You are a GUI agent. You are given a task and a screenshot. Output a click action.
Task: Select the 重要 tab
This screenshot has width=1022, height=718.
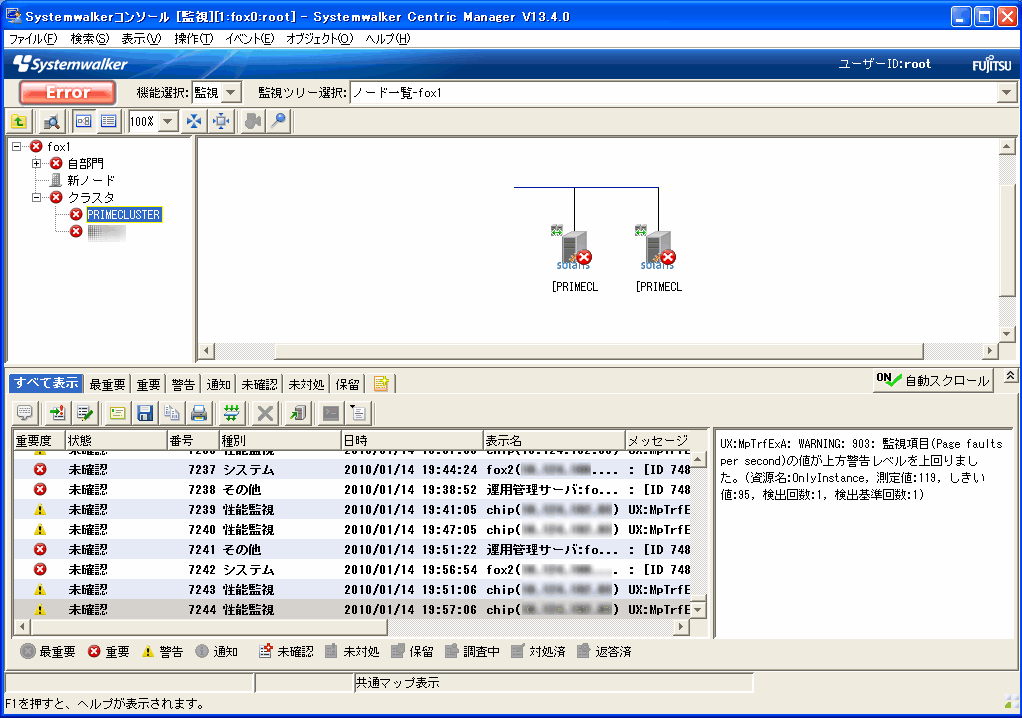[x=148, y=384]
